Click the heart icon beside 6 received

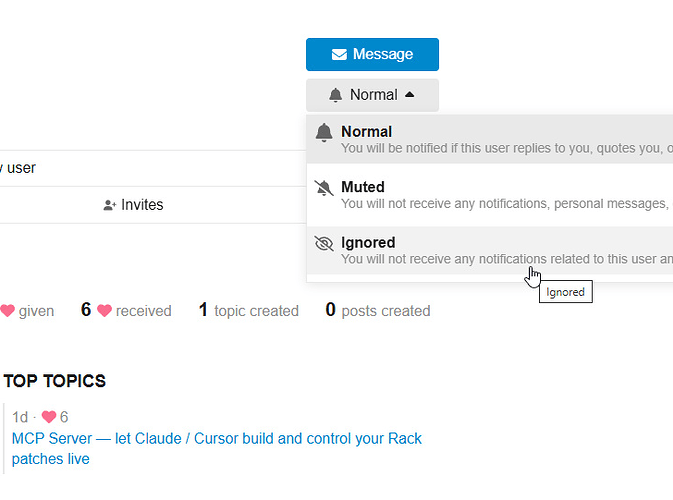[104, 311]
